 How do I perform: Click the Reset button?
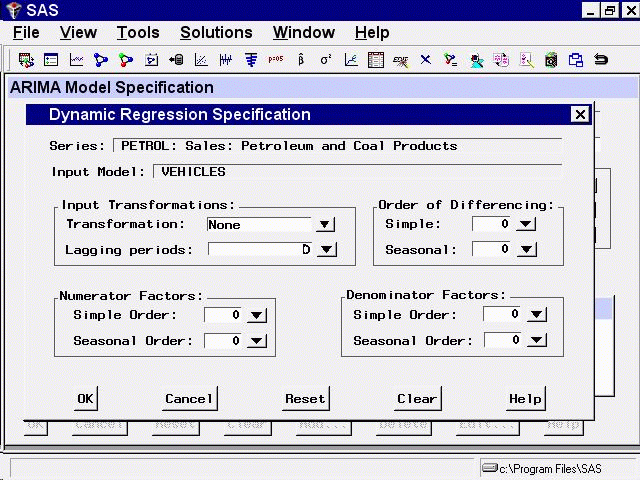pos(305,399)
